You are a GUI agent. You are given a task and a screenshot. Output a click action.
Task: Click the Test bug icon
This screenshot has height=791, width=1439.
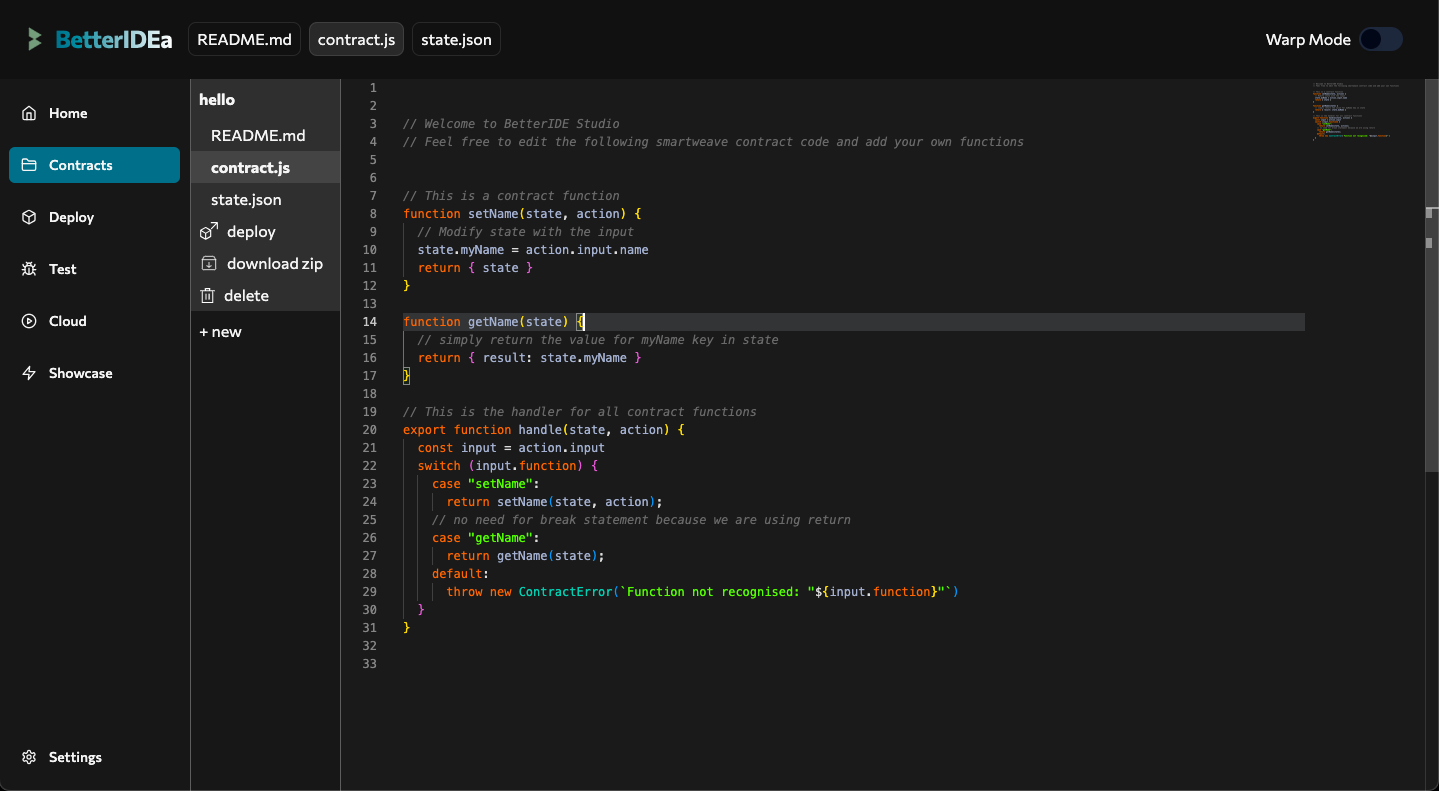pos(29,269)
